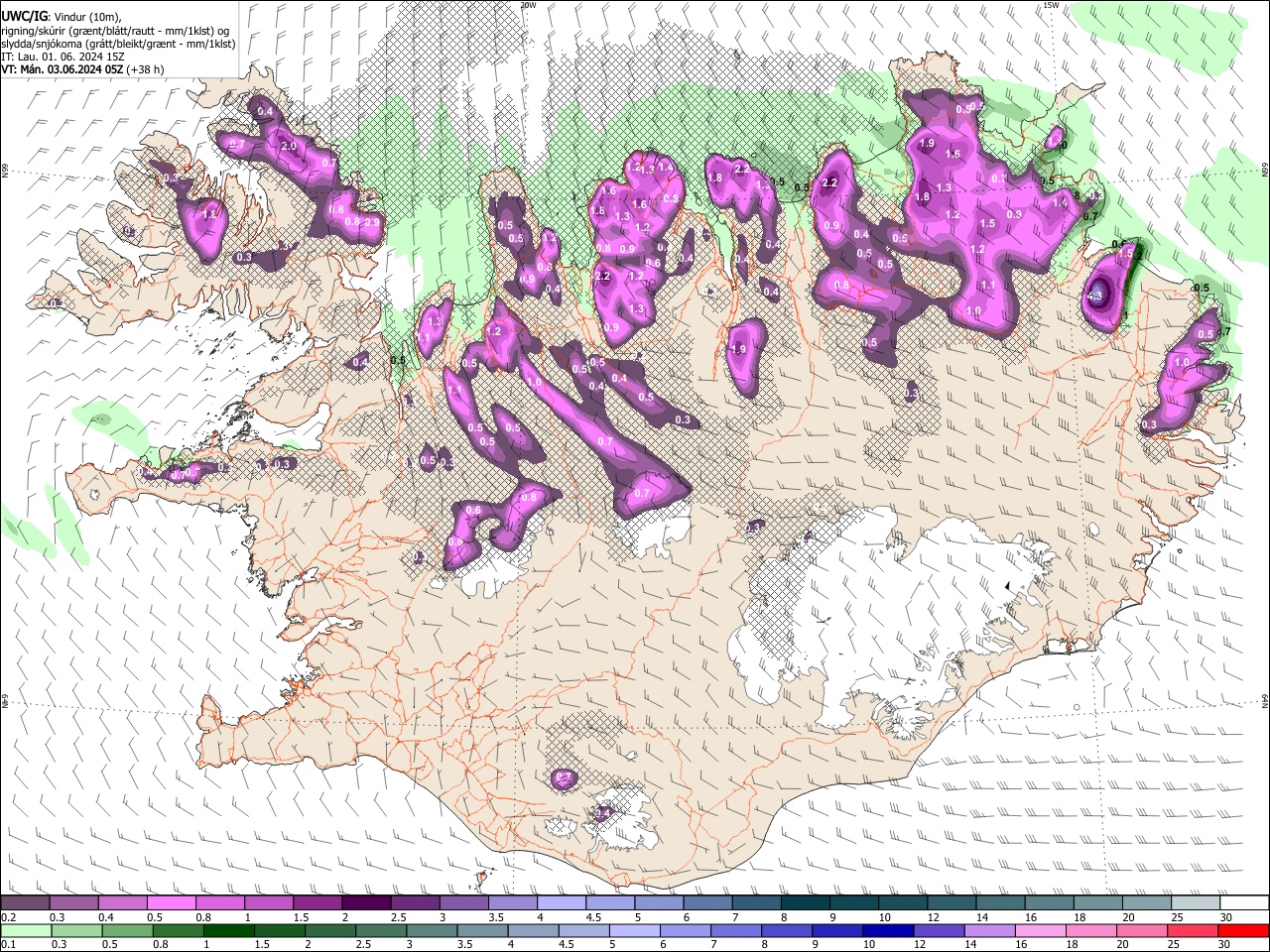Screen dimensions: 1270x952
Task: Click the 'rigning/skúrir' legend description line
Action: 116,31
